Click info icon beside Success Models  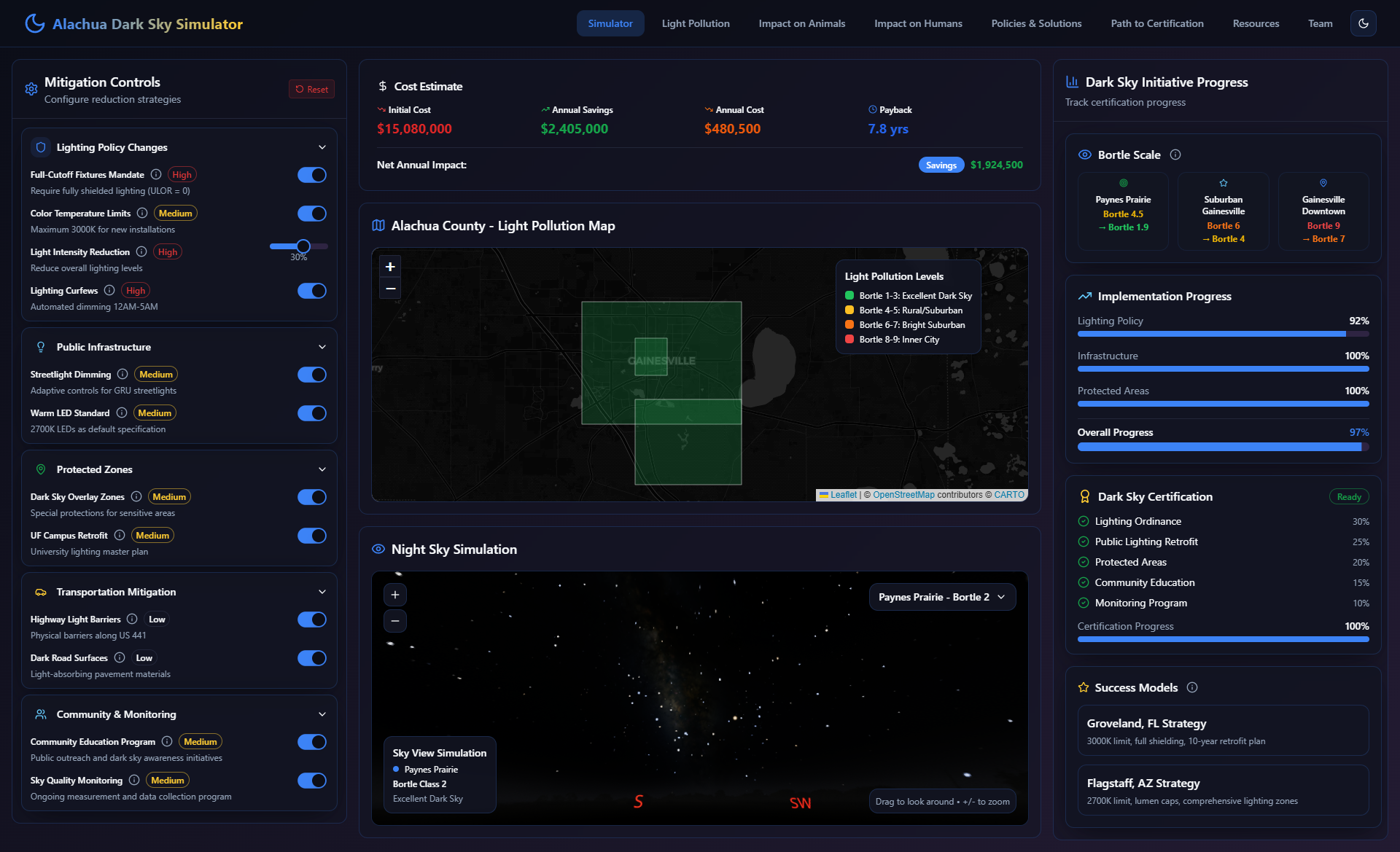pos(1192,687)
